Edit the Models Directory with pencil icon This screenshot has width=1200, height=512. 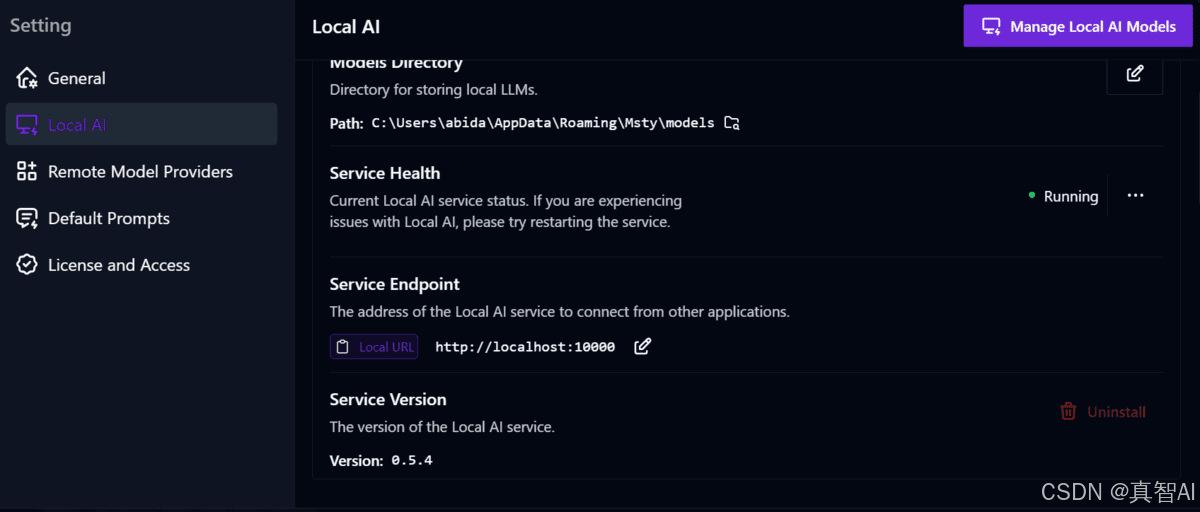(1135, 74)
